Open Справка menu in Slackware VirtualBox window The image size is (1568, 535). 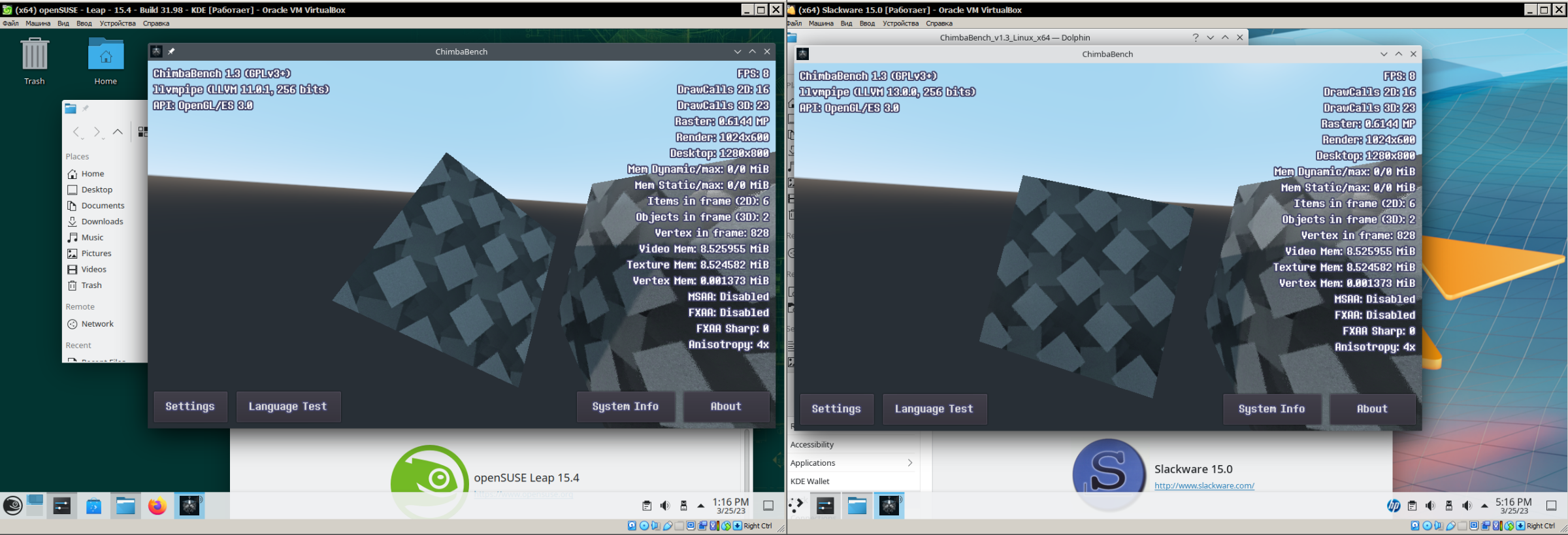click(939, 24)
